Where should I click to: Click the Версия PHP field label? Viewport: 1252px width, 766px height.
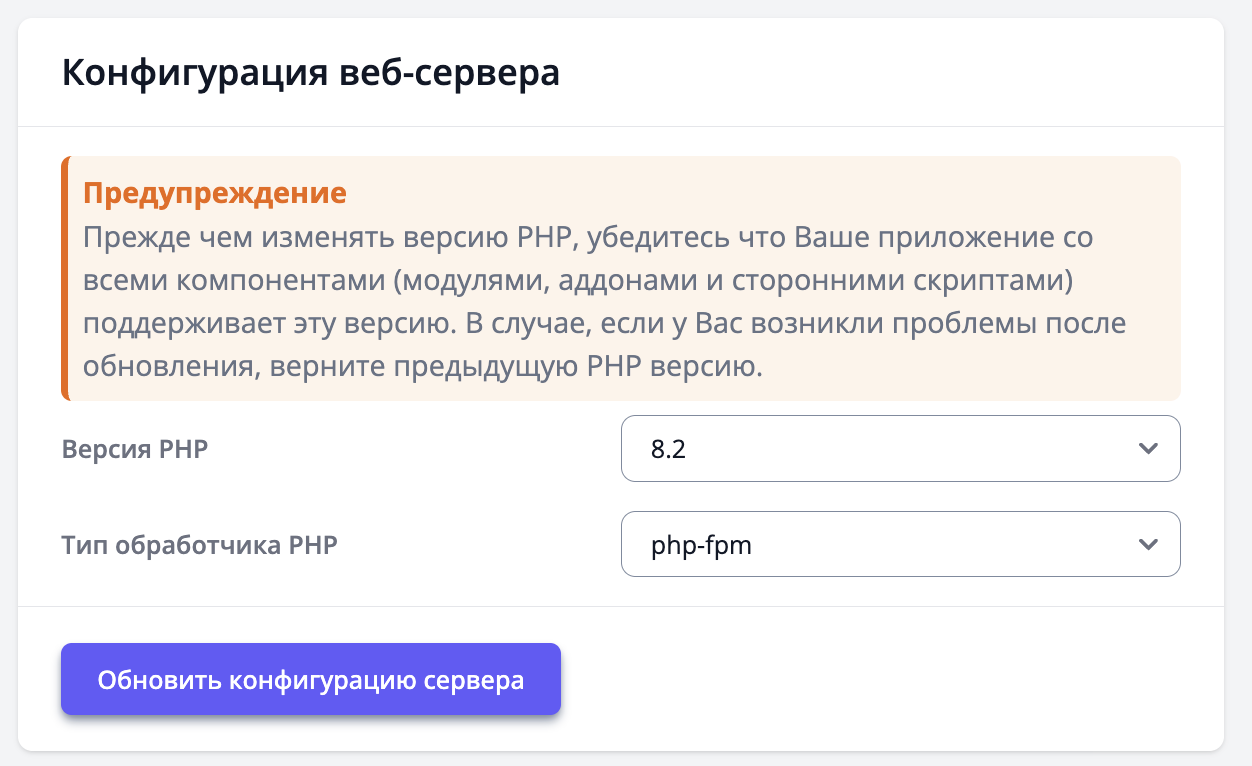135,449
